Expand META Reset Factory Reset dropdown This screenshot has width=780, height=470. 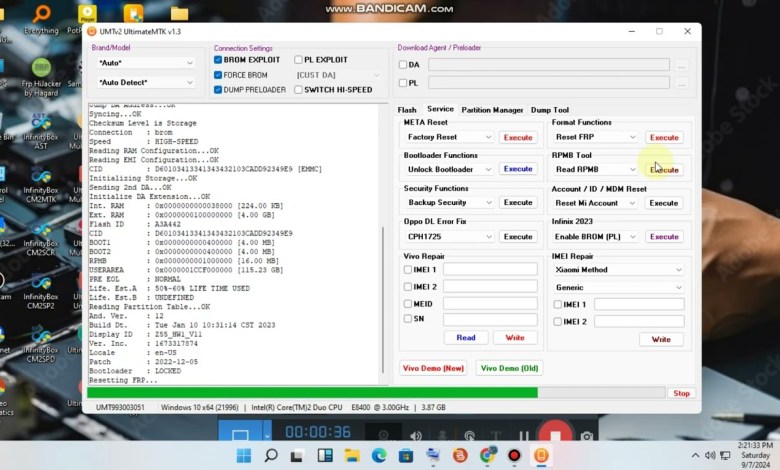pyautogui.click(x=449, y=137)
